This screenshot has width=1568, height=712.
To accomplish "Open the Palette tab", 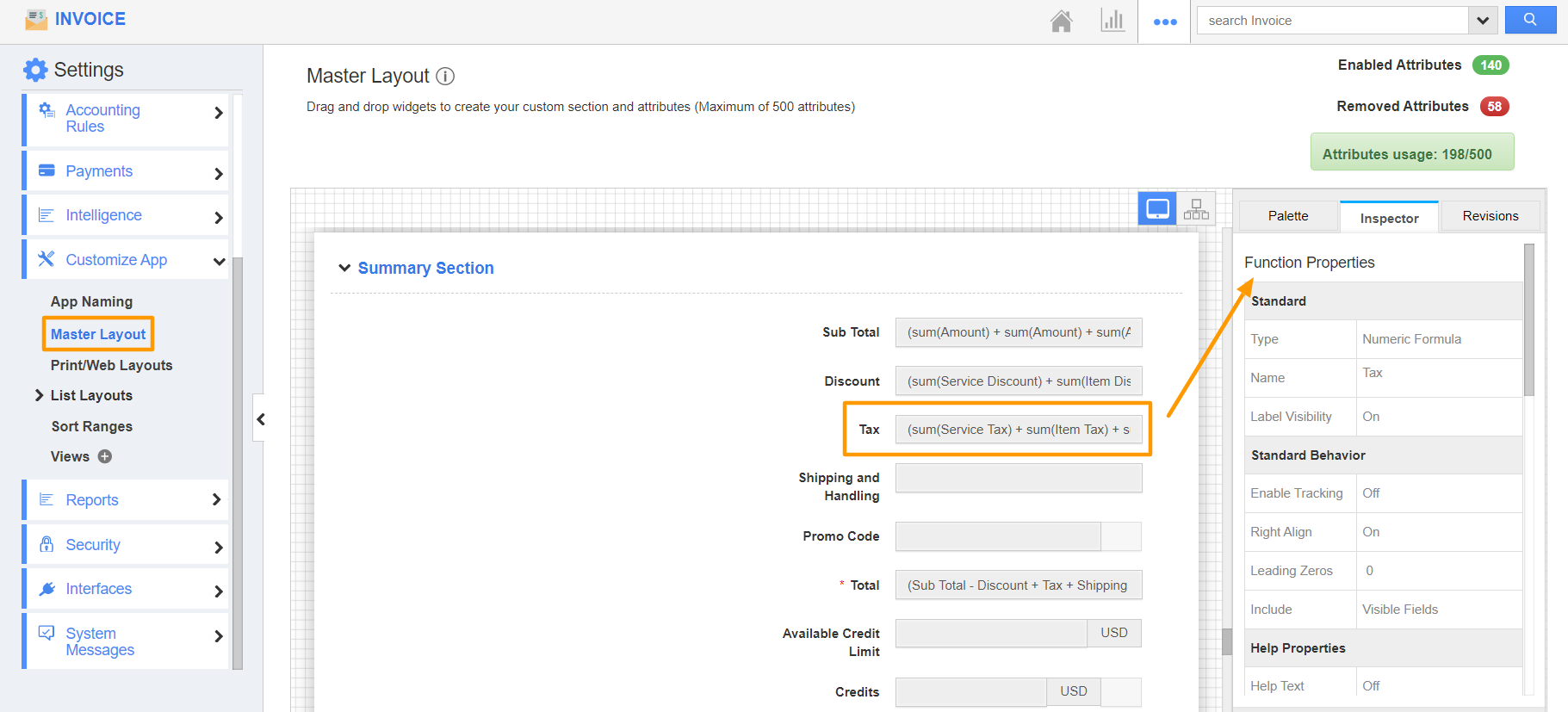I will point(1287,216).
